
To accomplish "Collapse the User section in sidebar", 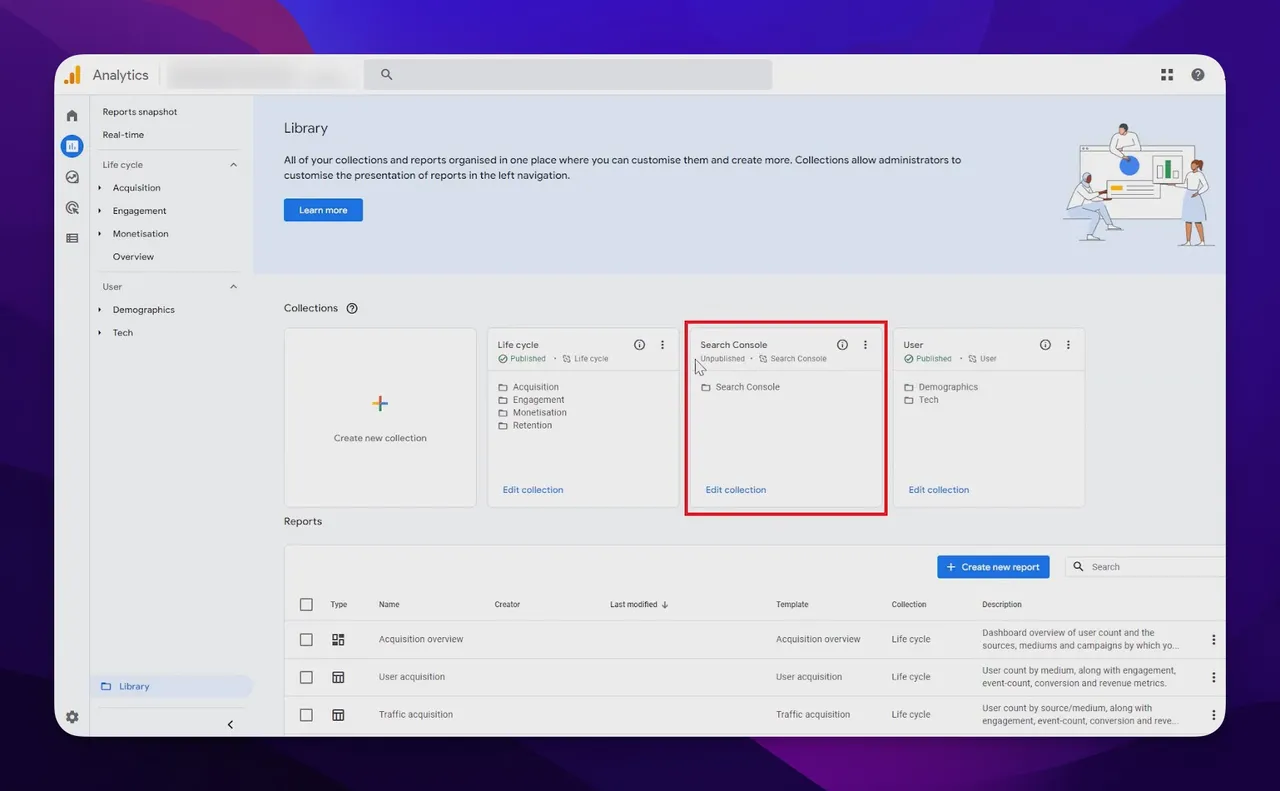I will [x=234, y=287].
